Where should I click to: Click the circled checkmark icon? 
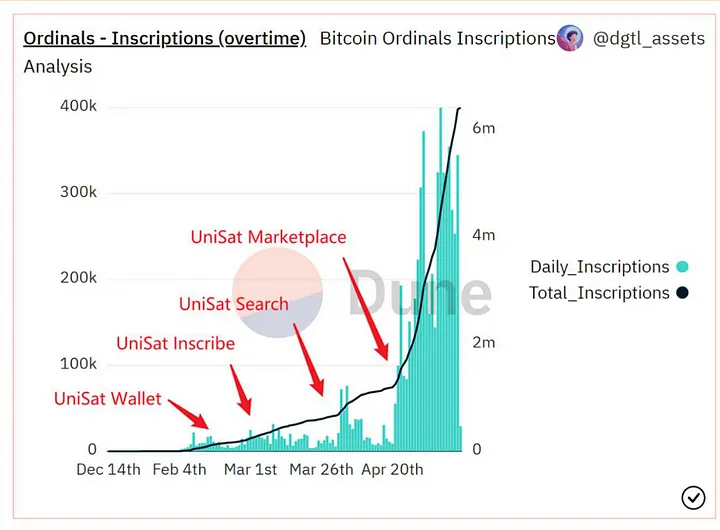[692, 497]
